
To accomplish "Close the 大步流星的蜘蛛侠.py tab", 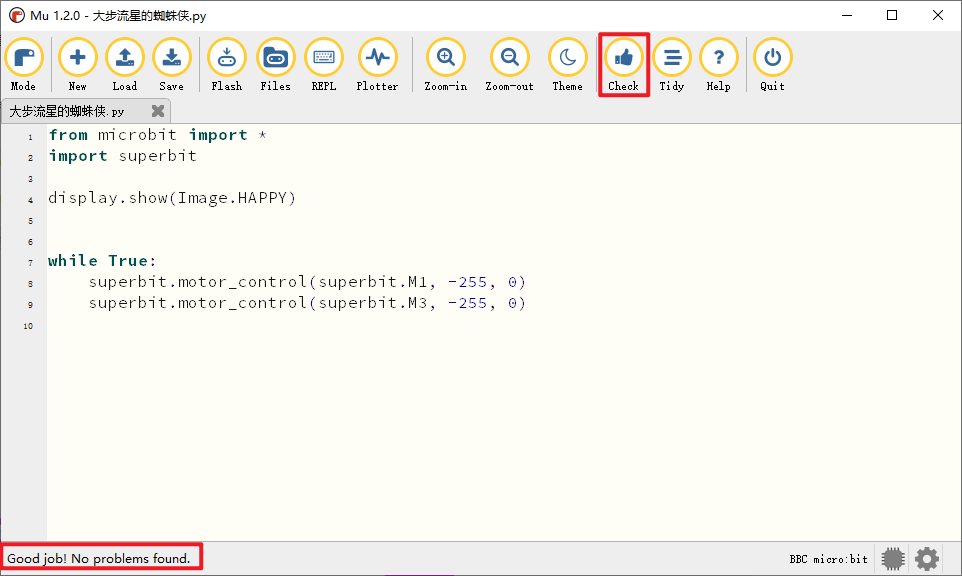I will pos(158,111).
